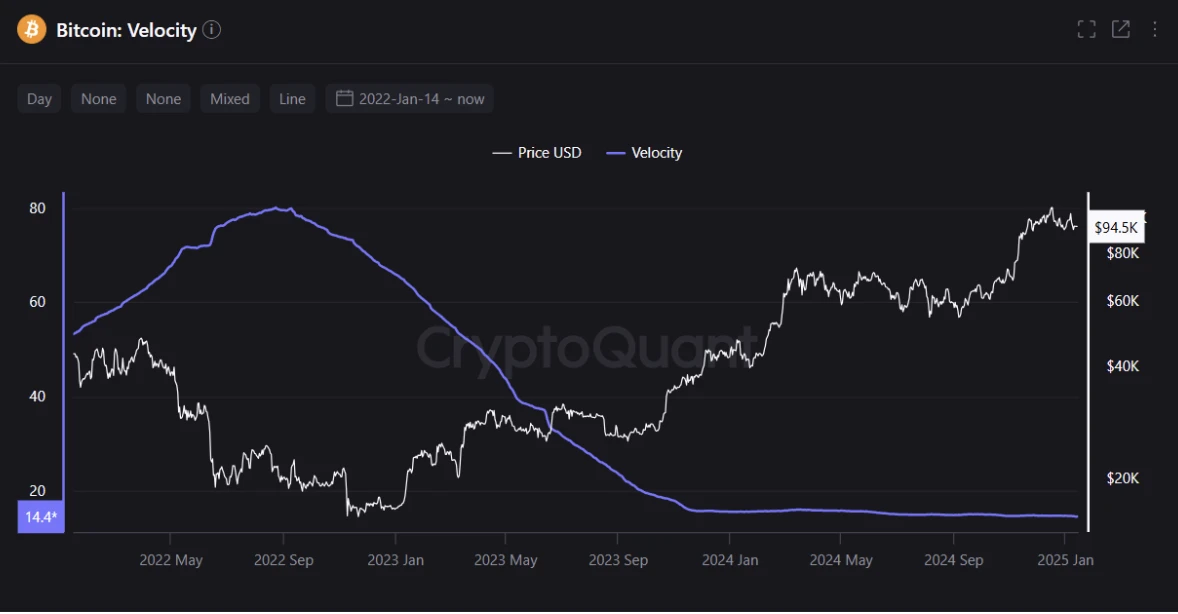Open chart in new window icon

(x=1121, y=30)
